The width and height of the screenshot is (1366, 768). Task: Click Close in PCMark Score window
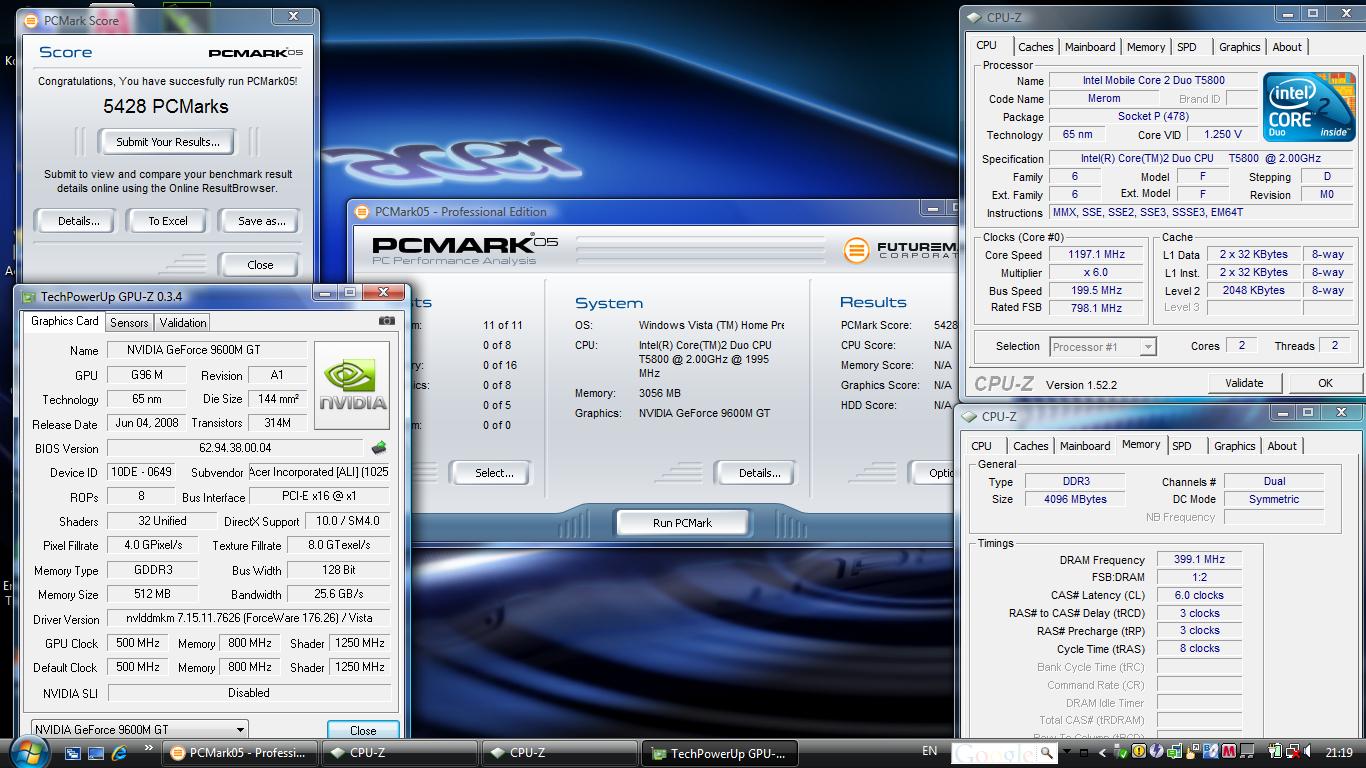(x=260, y=265)
